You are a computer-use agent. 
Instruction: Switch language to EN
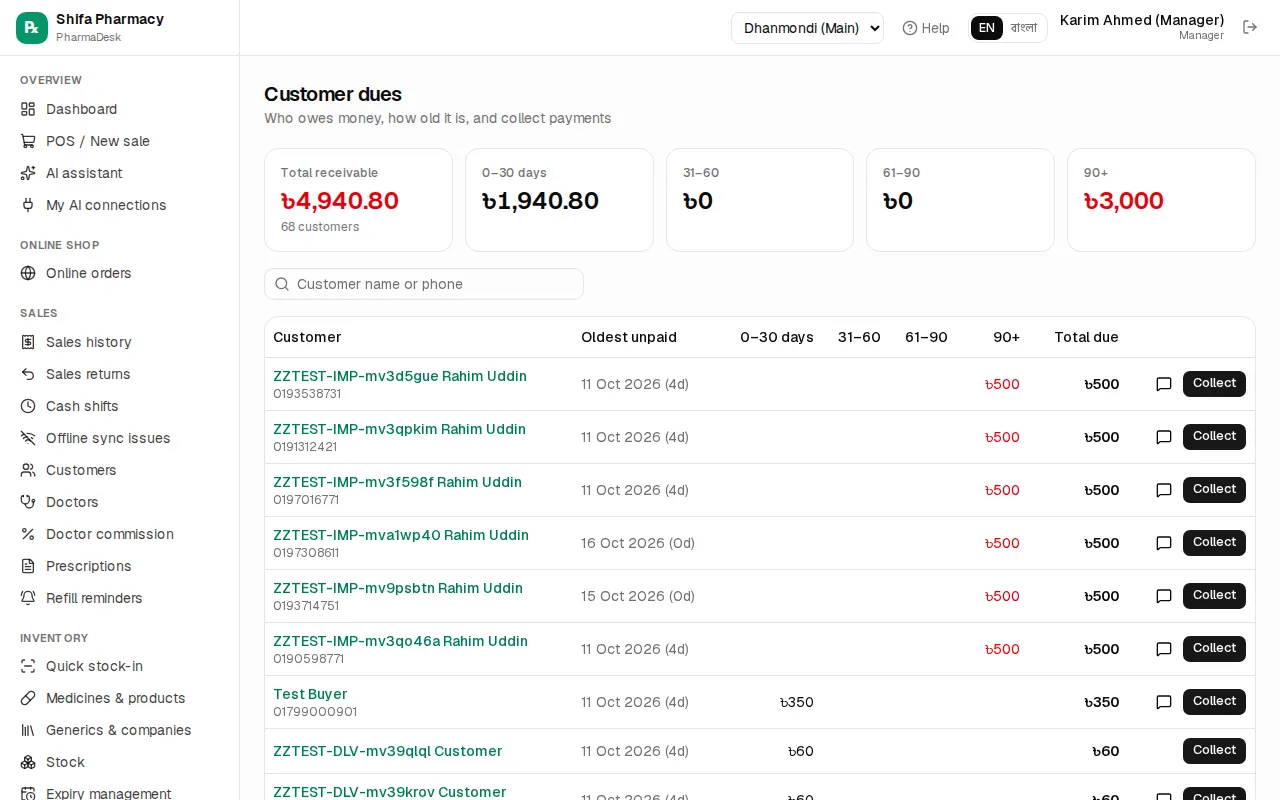(x=987, y=28)
